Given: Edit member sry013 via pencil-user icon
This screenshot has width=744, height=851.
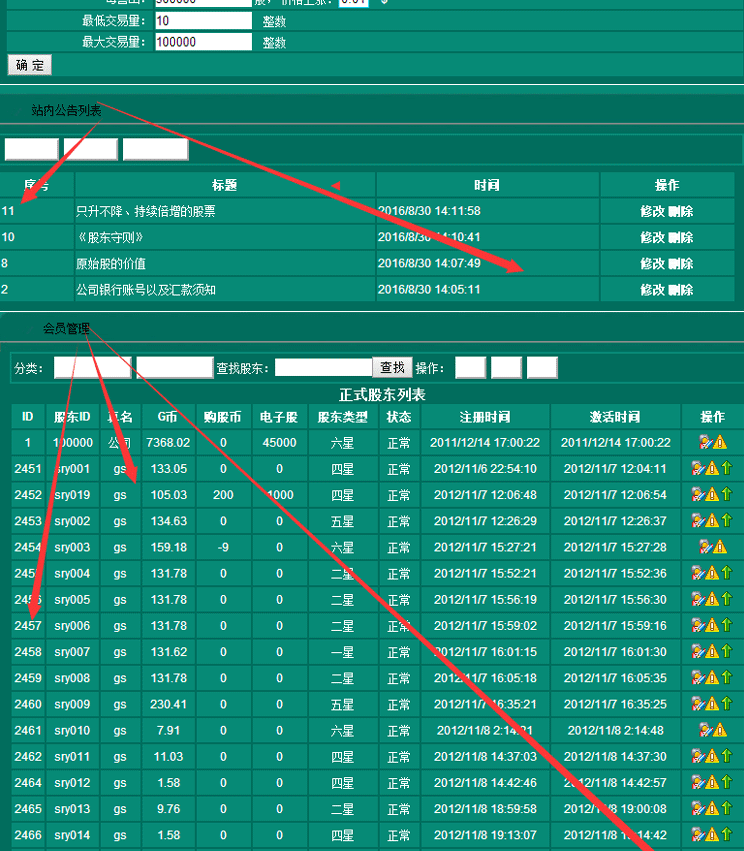Looking at the screenshot, I should pyautogui.click(x=698, y=808).
